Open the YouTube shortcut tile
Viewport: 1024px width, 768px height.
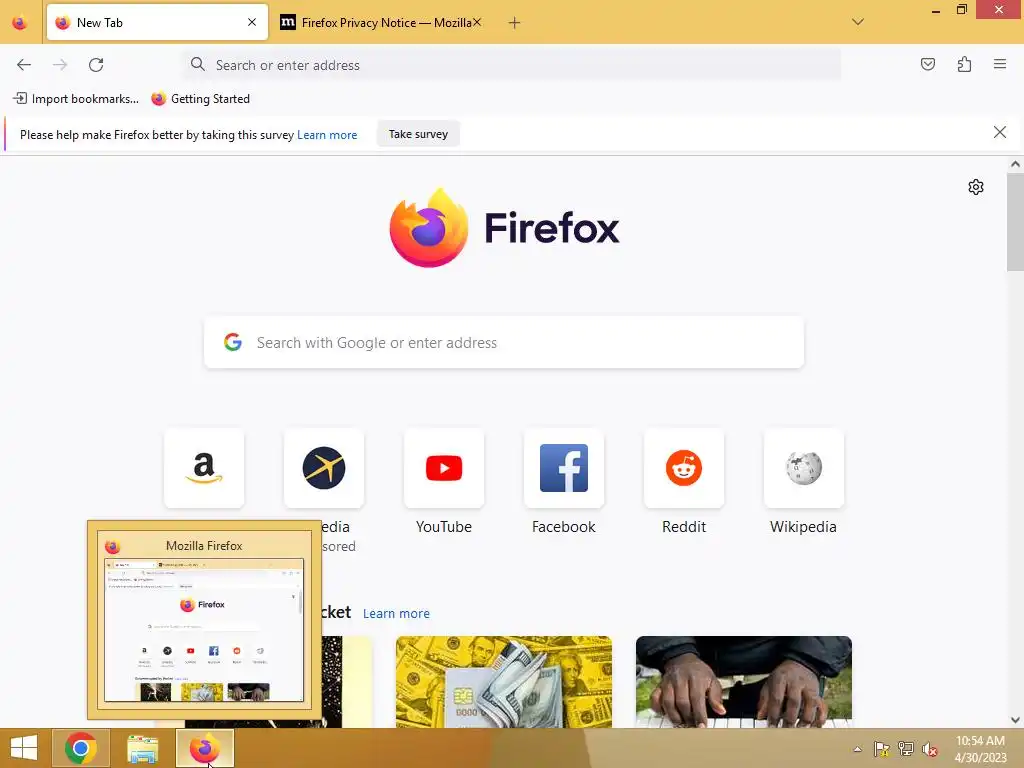[x=444, y=468]
